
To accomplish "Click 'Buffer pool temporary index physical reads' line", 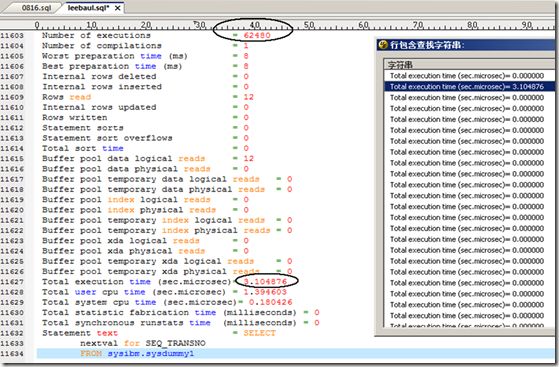I will click(156, 230).
